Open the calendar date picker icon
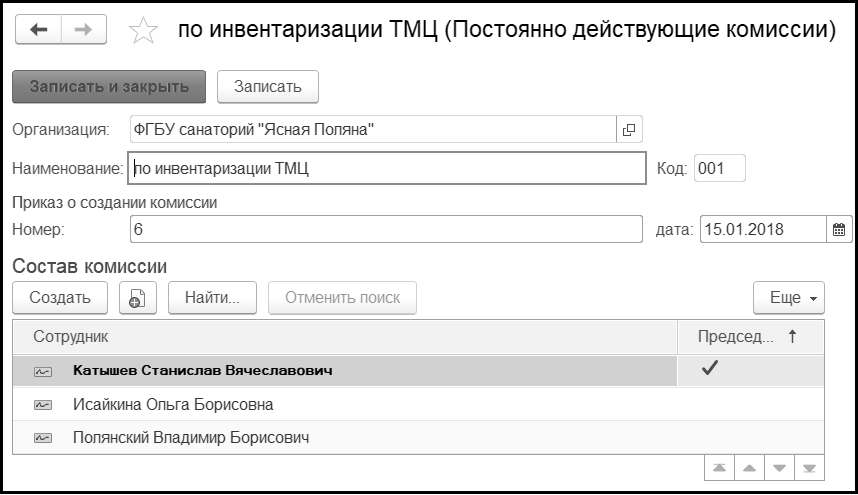Image resolution: width=858 pixels, height=495 pixels. pyautogui.click(x=840, y=229)
